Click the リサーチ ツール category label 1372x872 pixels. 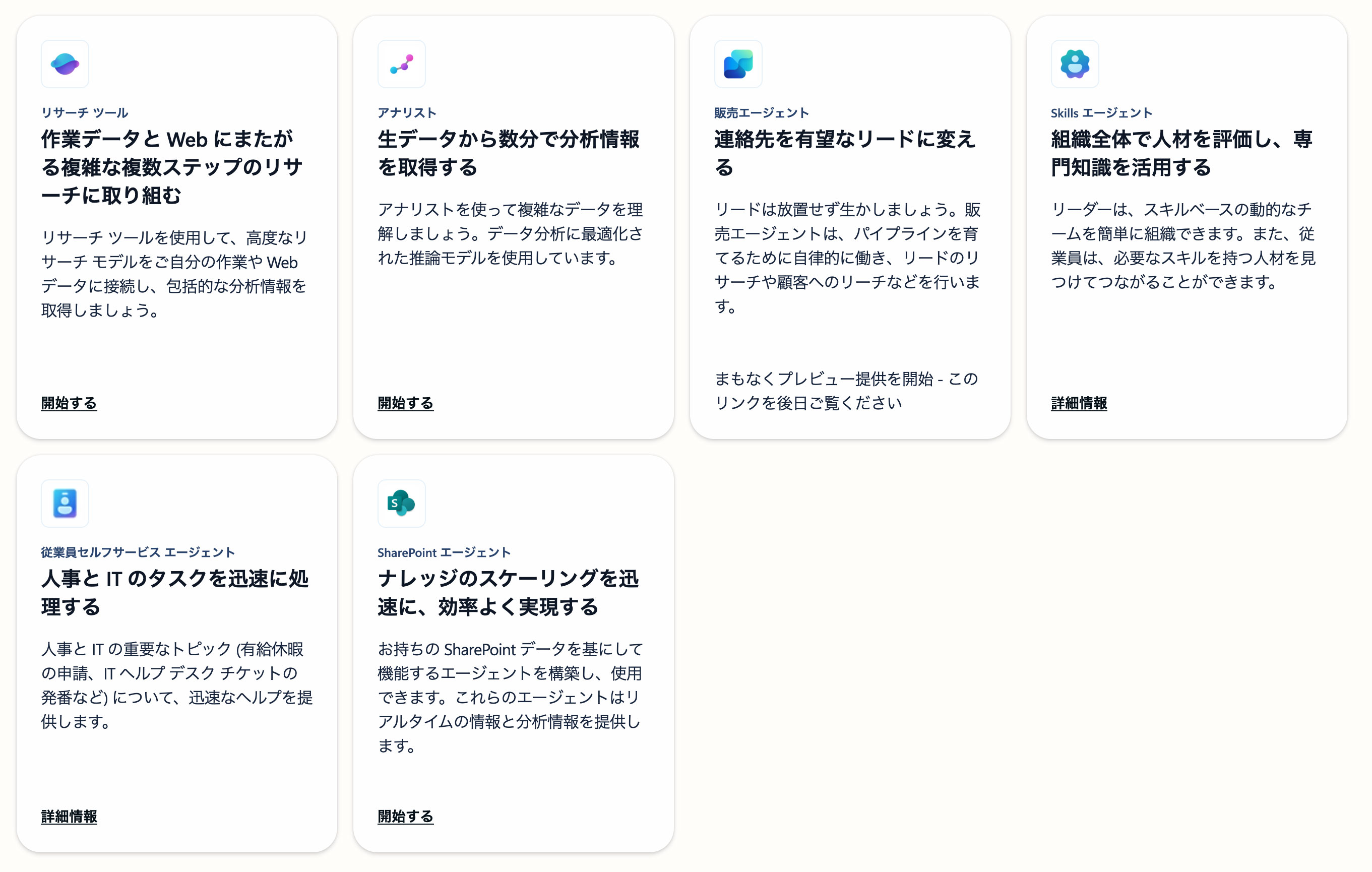tap(85, 113)
